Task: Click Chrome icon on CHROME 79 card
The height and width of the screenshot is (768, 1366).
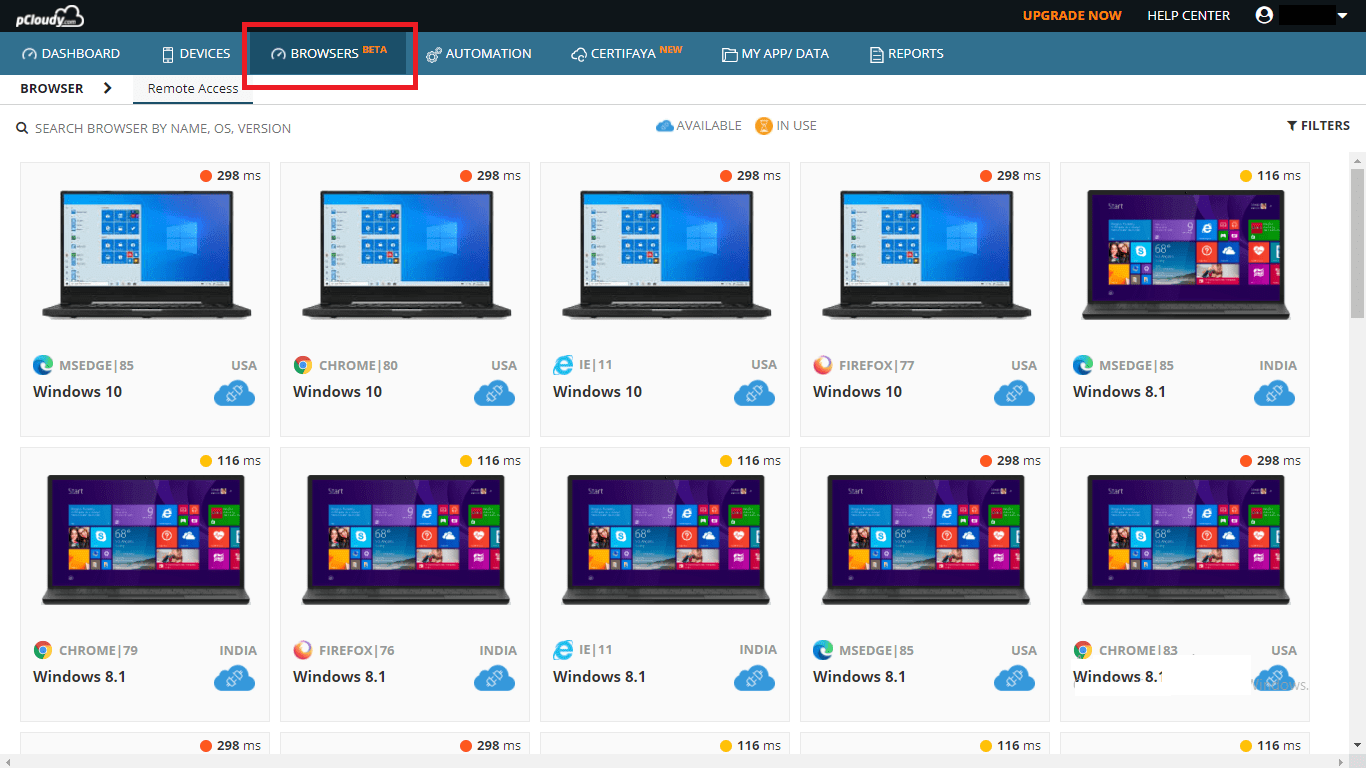Action: (43, 650)
